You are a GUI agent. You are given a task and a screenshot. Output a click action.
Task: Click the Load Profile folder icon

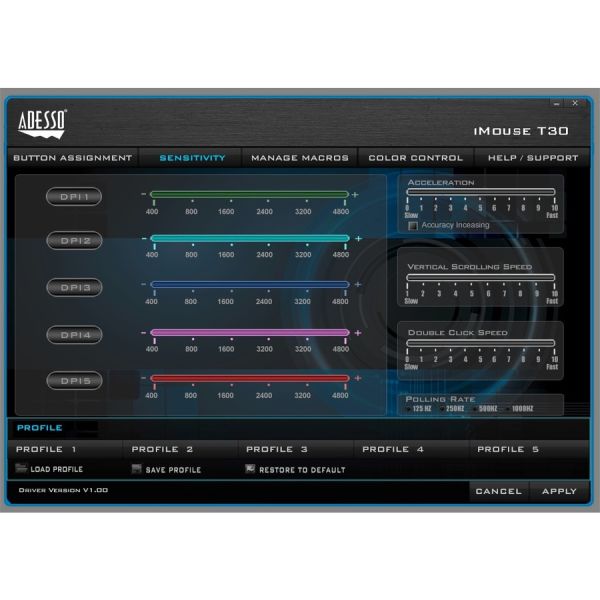(x=22, y=468)
